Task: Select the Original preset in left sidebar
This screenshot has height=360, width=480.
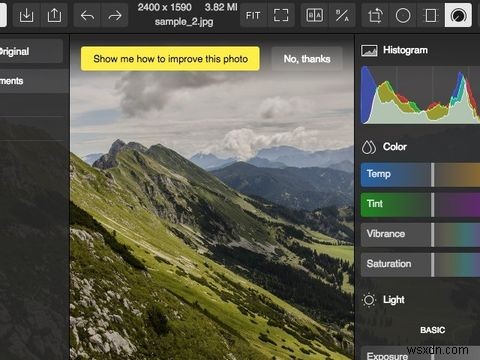Action: point(31,51)
